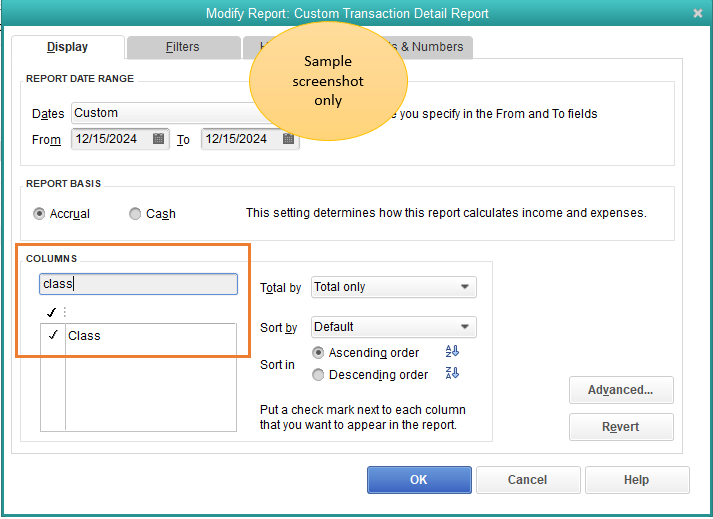This screenshot has height=519, width=713.
Task: Click the Advanced button
Action: 621,390
